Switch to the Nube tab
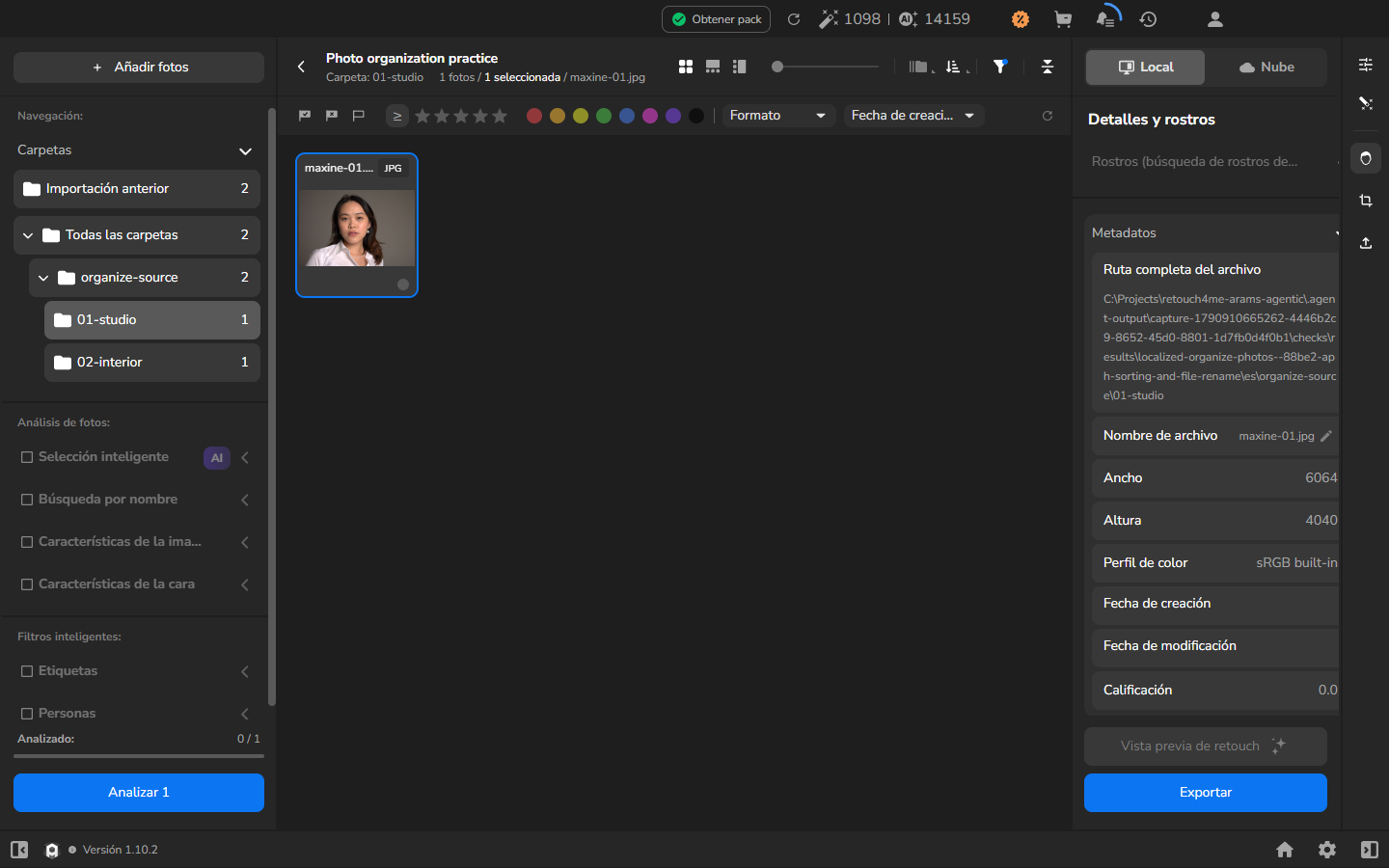The width and height of the screenshot is (1389, 868). click(1266, 68)
